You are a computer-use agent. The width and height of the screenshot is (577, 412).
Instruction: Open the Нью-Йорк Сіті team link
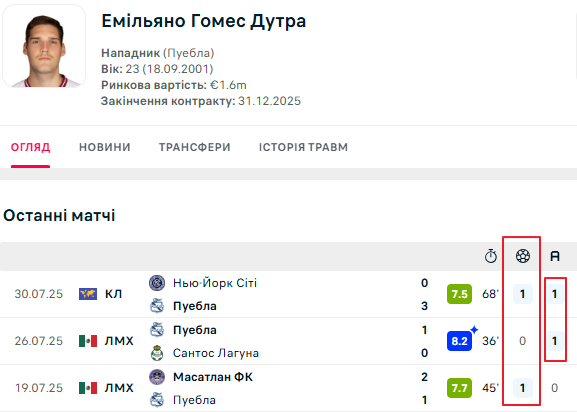pos(215,283)
